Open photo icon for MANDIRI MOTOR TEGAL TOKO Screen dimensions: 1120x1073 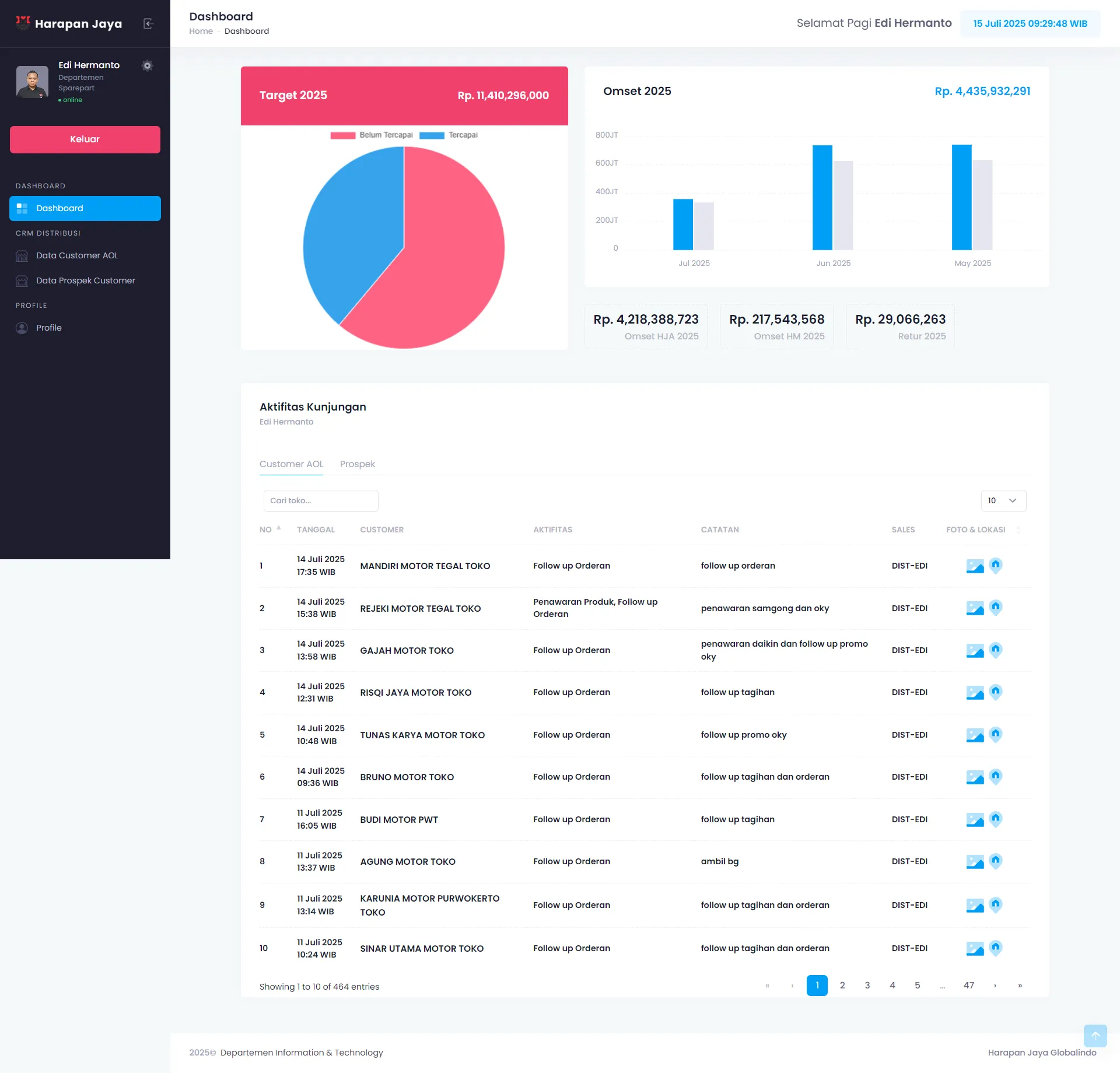pyautogui.click(x=975, y=566)
